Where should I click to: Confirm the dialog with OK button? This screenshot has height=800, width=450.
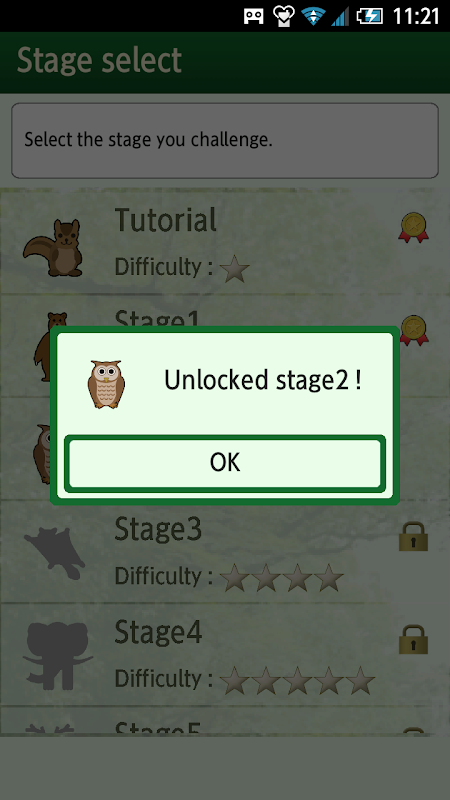coord(225,463)
